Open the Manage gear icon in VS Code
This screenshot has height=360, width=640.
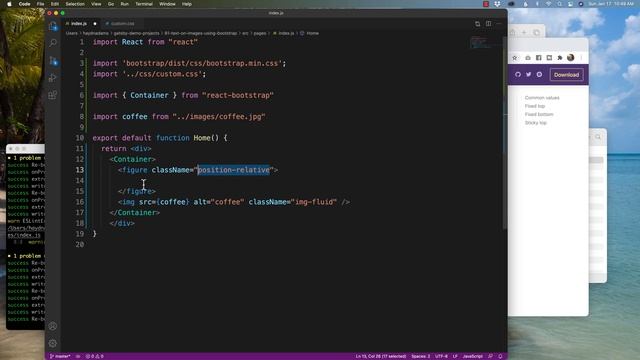click(x=53, y=343)
